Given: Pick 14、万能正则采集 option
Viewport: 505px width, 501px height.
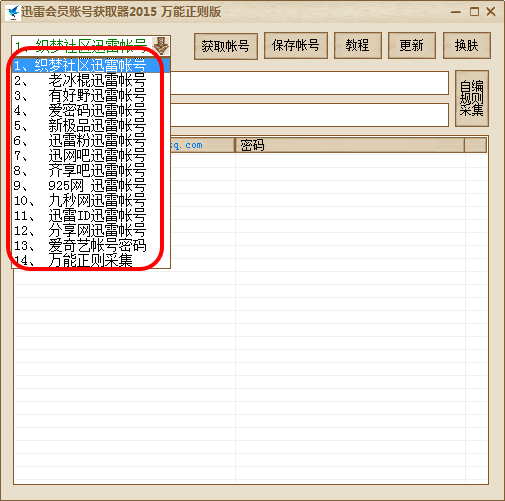Looking at the screenshot, I should 91,260.
